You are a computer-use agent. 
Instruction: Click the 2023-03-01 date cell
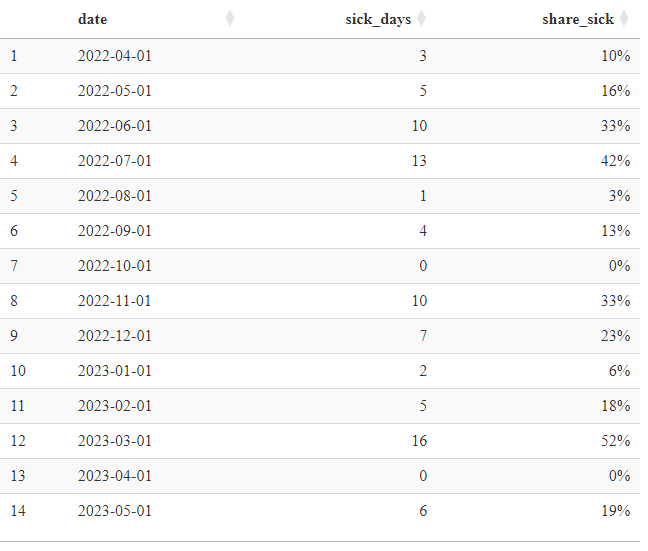pos(115,441)
